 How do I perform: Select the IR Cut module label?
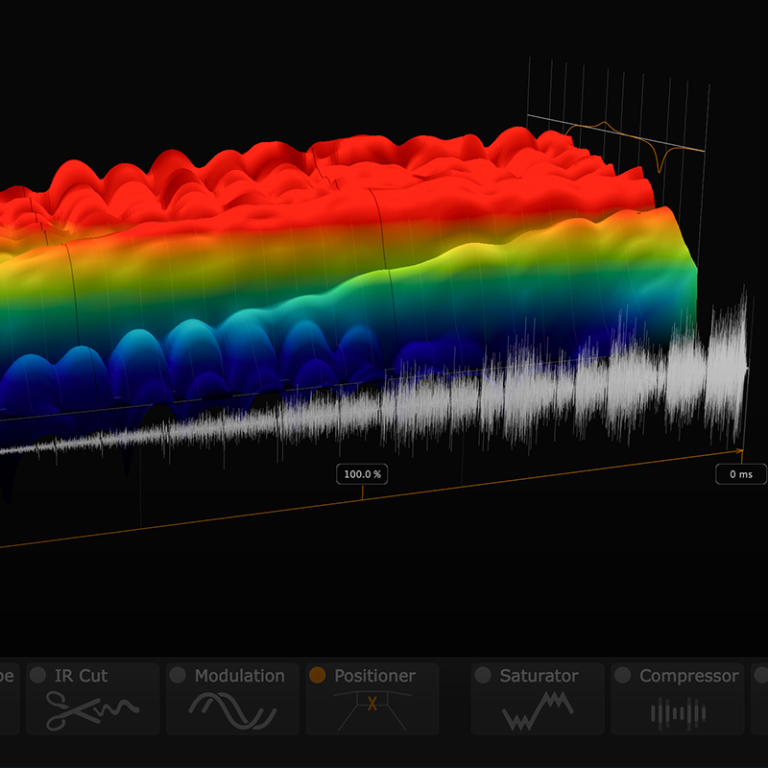click(81, 676)
